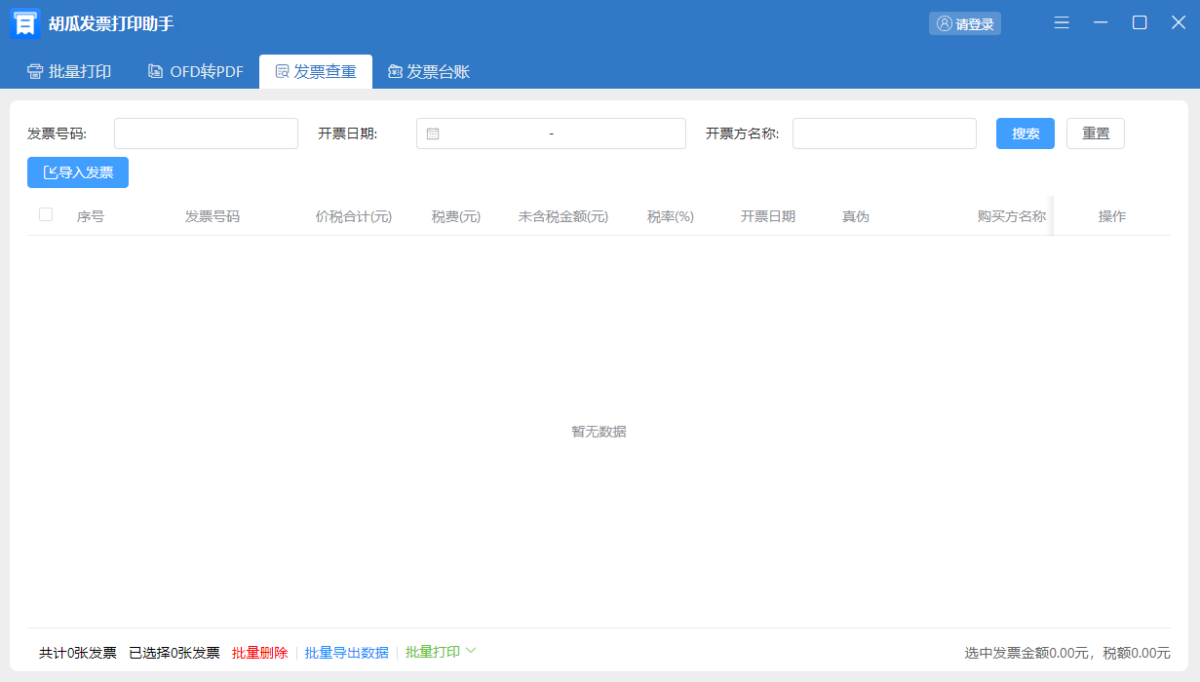Click the OFD转PDF tab file icon
1200x682 pixels.
point(155,71)
